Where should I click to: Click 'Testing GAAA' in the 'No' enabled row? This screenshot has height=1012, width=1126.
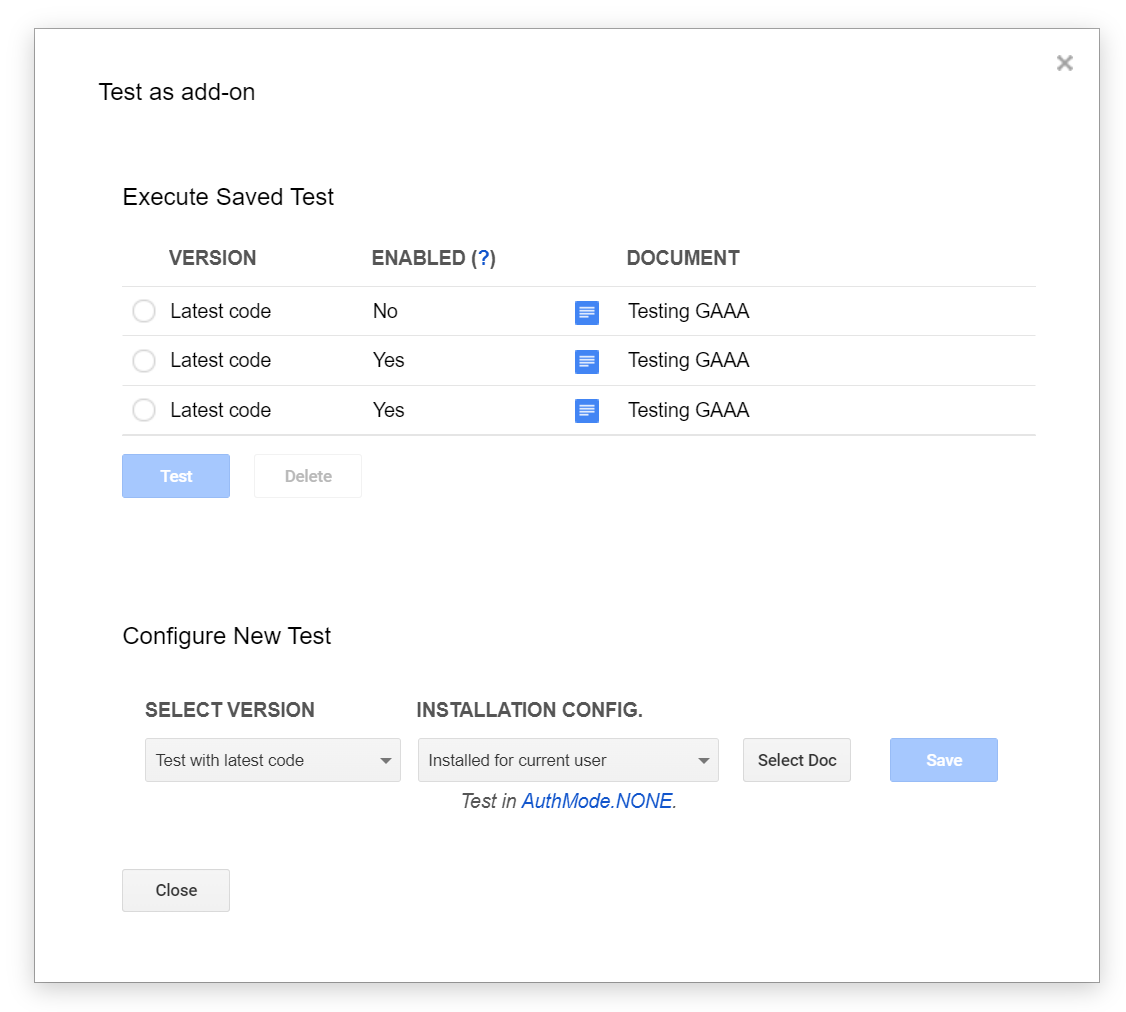tap(688, 311)
